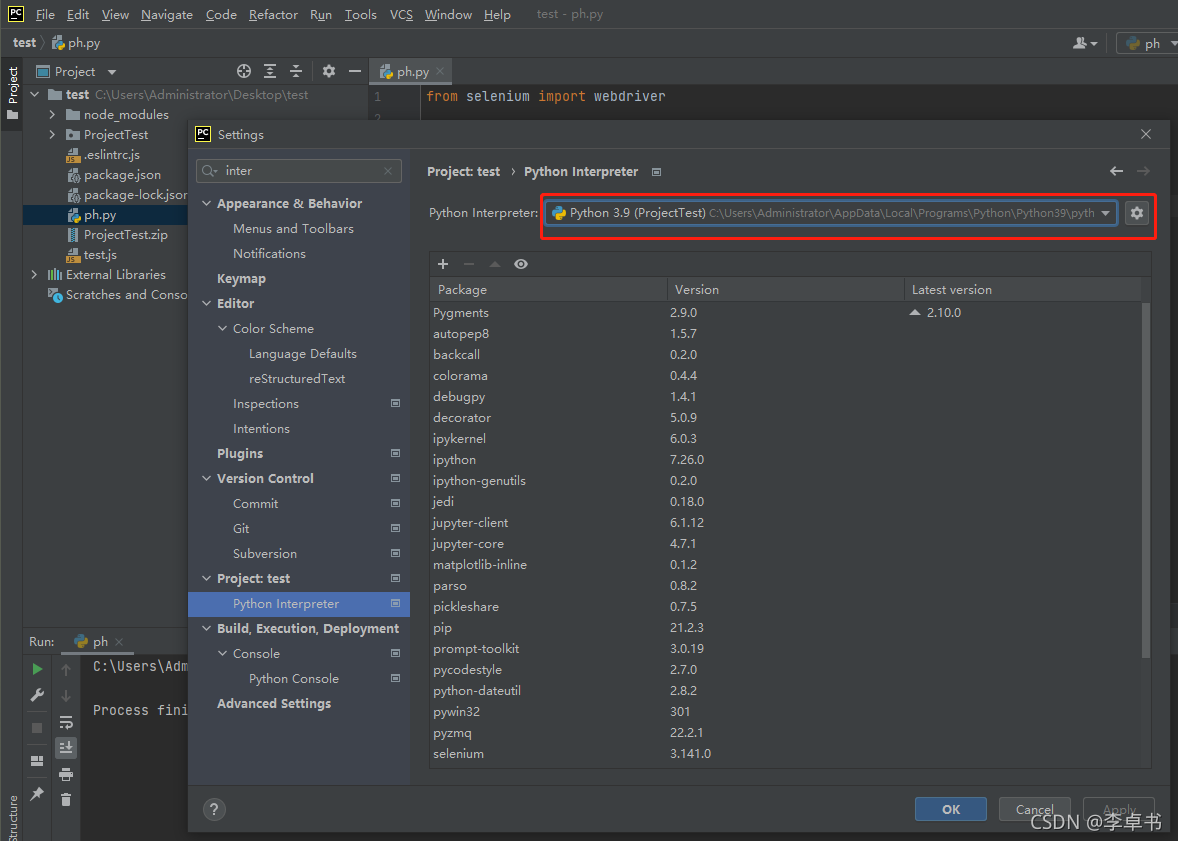Screen dimensions: 1178x841
Task: Open the ph run configuration selector
Action: point(1147,44)
